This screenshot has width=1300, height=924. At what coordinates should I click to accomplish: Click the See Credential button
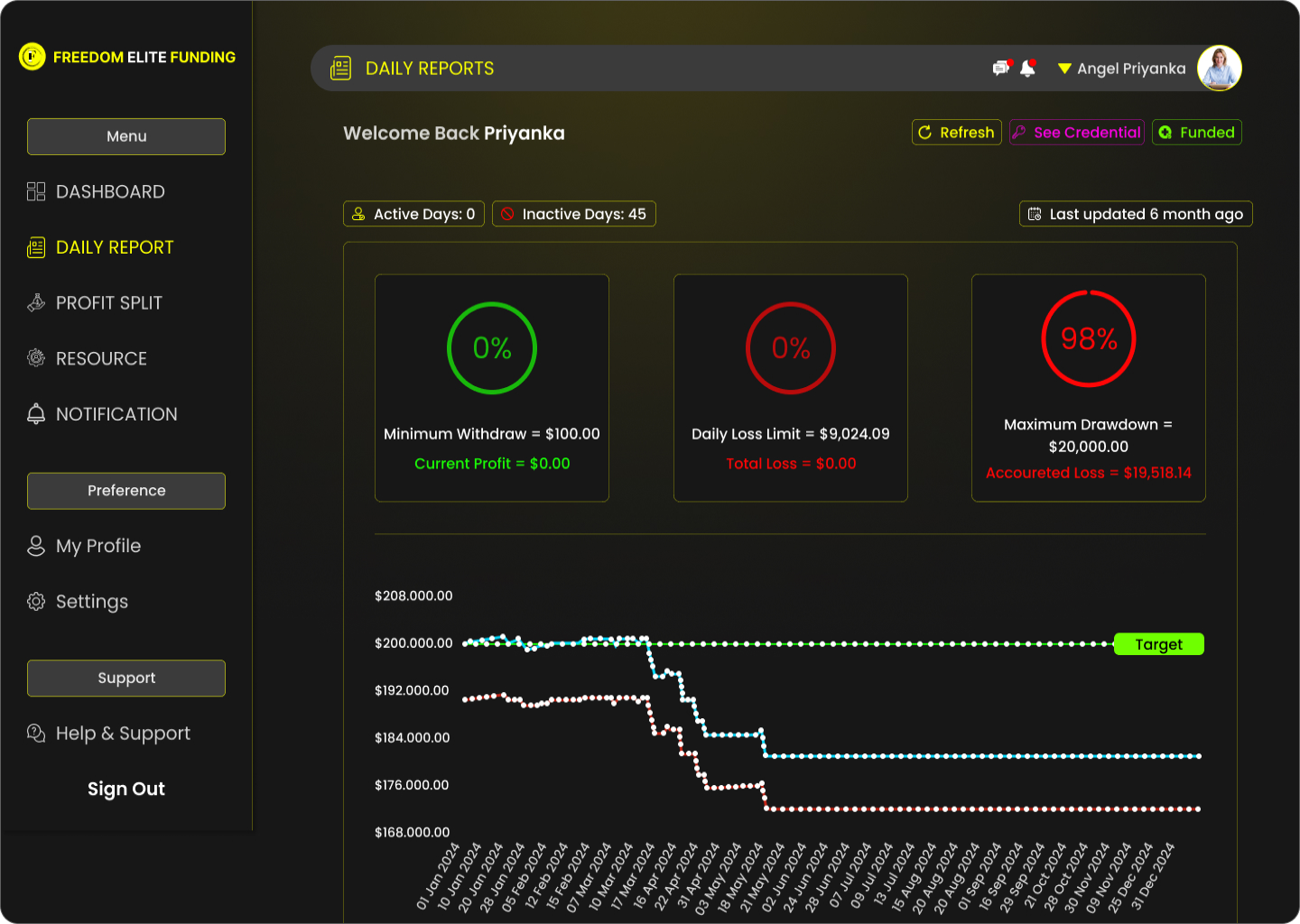pyautogui.click(x=1076, y=133)
